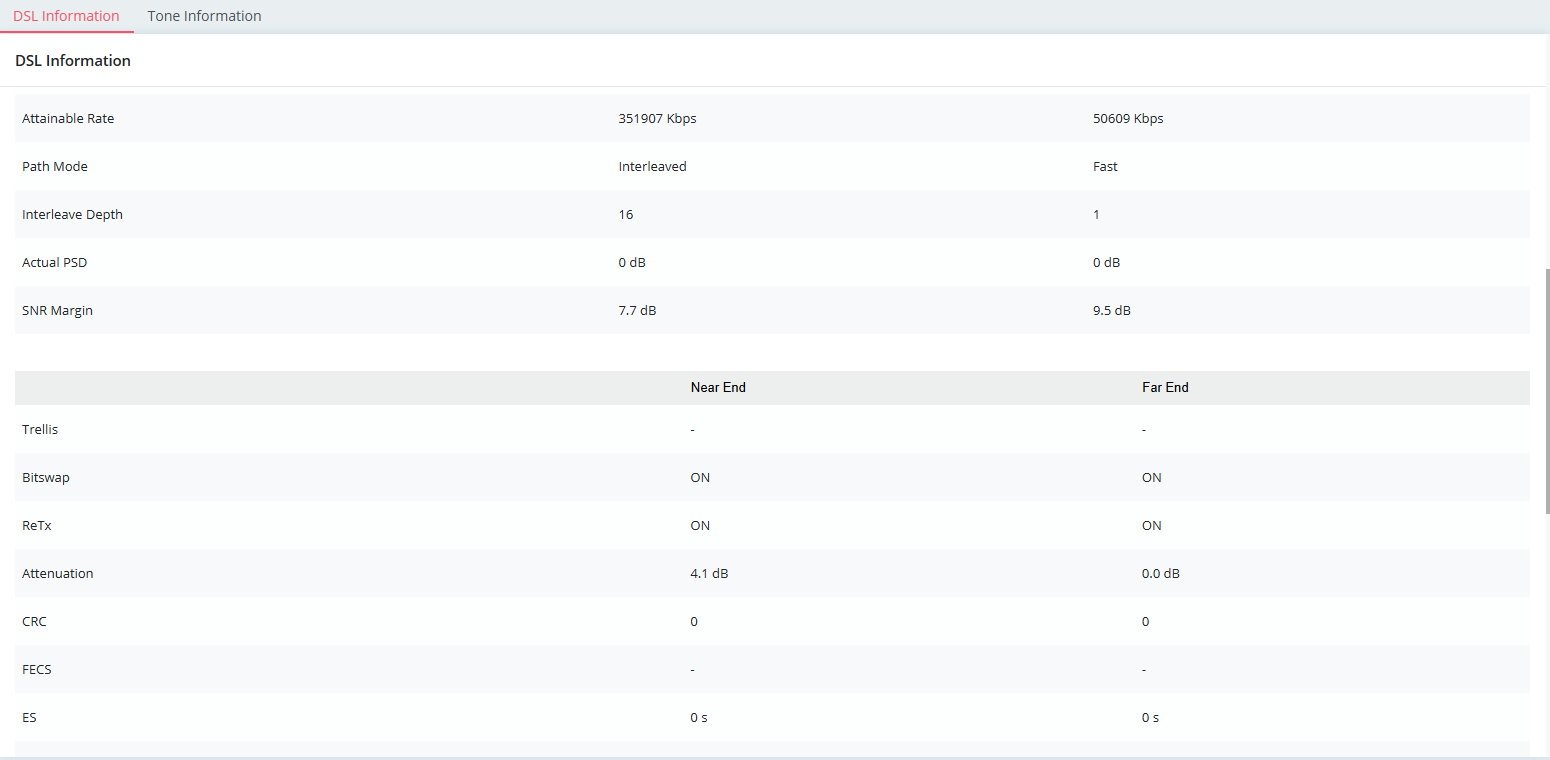This screenshot has height=760, width=1550.
Task: Click the Trellis row label
Action: pyautogui.click(x=40, y=429)
